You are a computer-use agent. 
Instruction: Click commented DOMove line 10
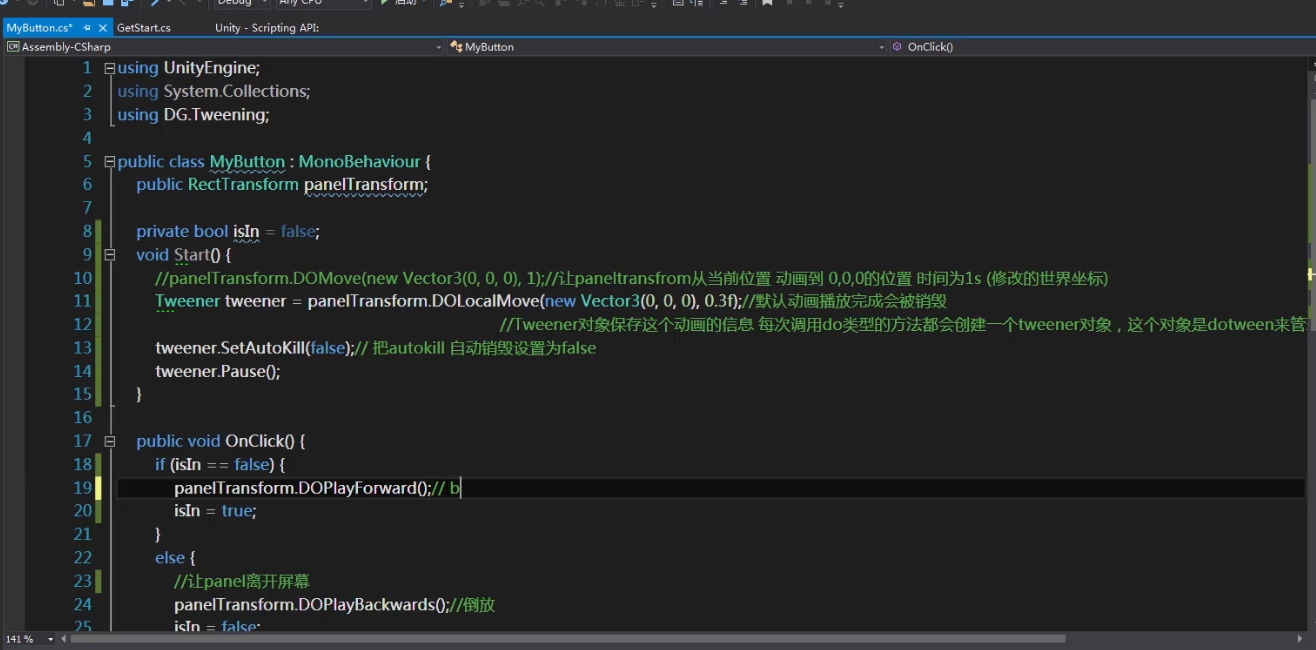[631, 278]
